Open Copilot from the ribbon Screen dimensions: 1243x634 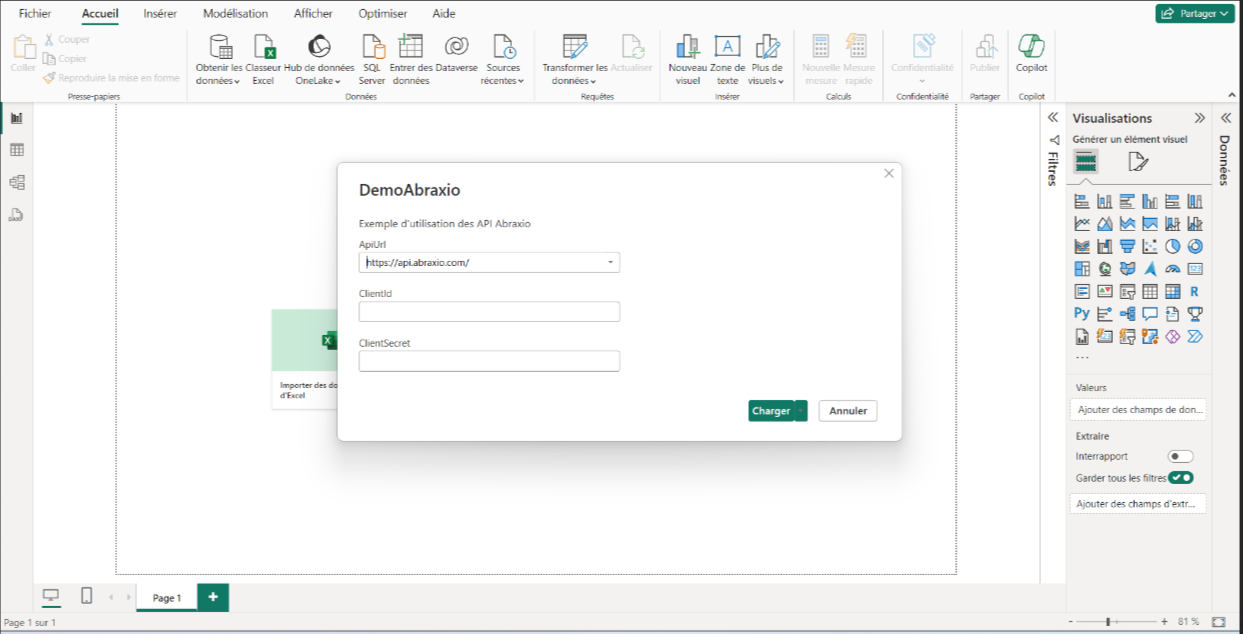(1031, 52)
